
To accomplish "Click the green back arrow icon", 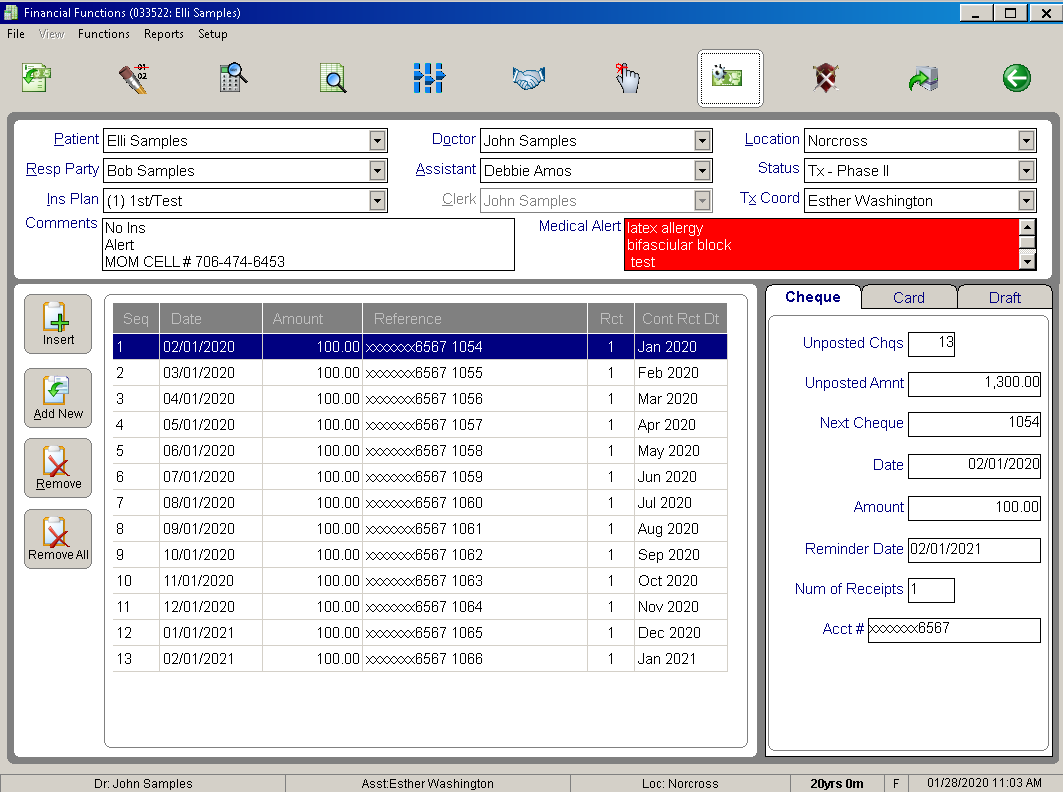I will click(1017, 78).
